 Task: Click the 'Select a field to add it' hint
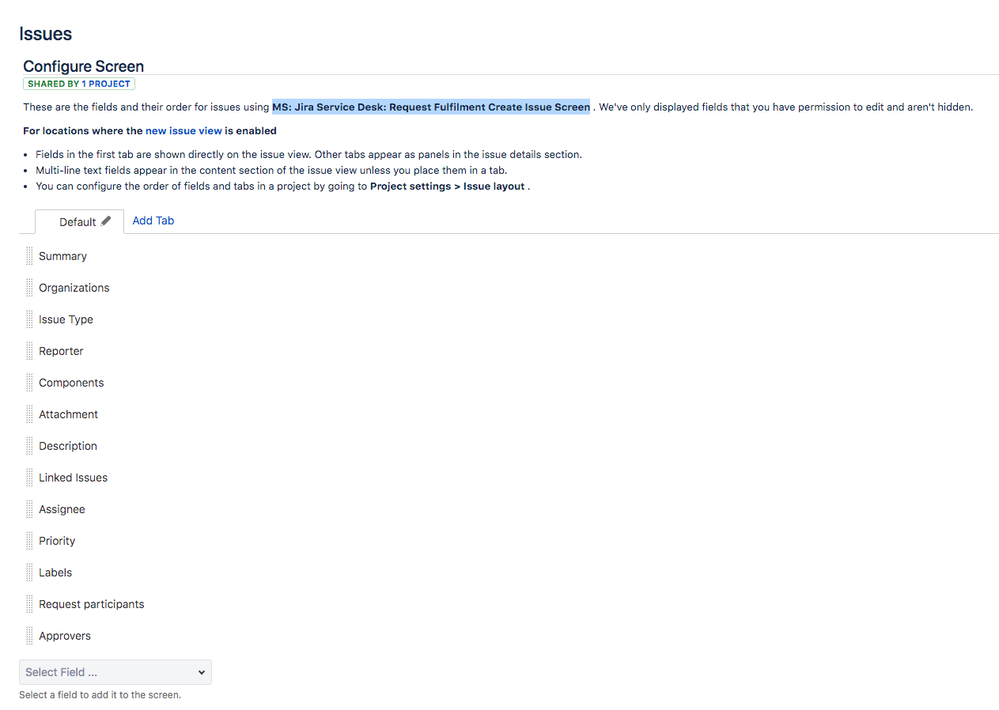coord(100,695)
